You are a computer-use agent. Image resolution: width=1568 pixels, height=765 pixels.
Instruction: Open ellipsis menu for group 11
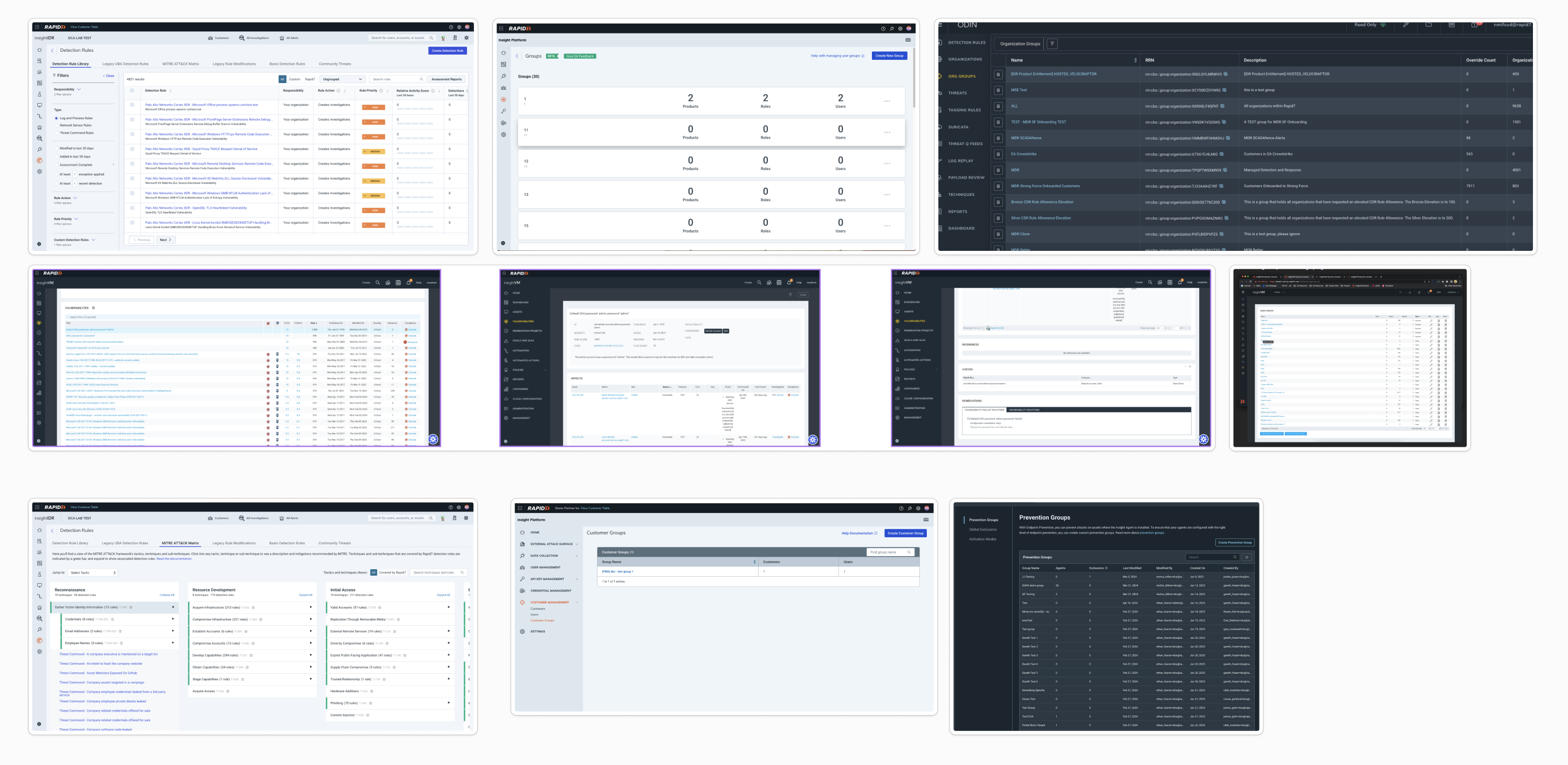(x=887, y=132)
